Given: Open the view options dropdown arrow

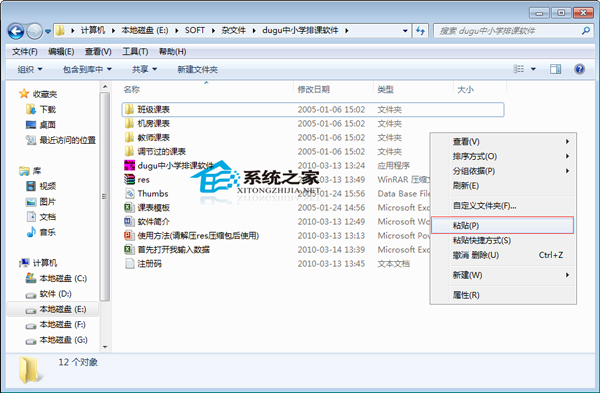Looking at the screenshot, I should (533, 69).
